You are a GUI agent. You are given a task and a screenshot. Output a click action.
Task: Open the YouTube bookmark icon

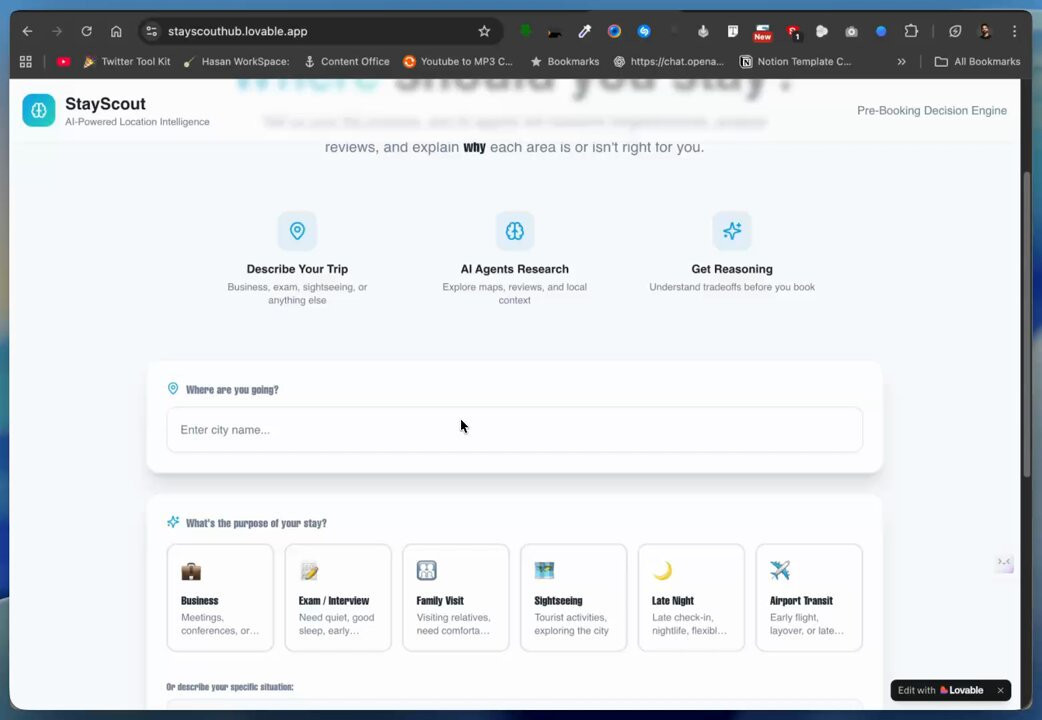pos(64,62)
